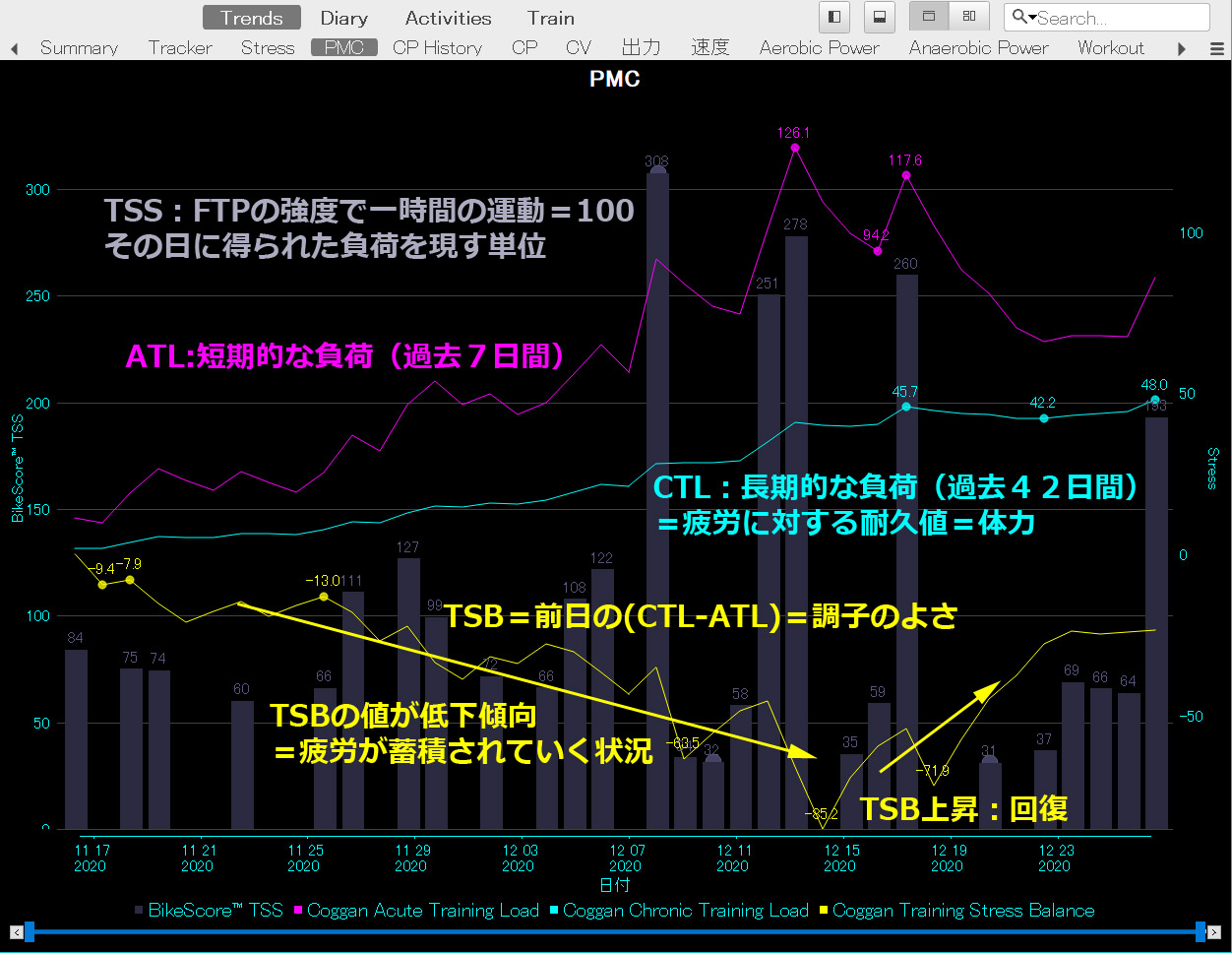This screenshot has height=953, width=1232.
Task: Click the right handle of date range slider
Action: point(1201,931)
